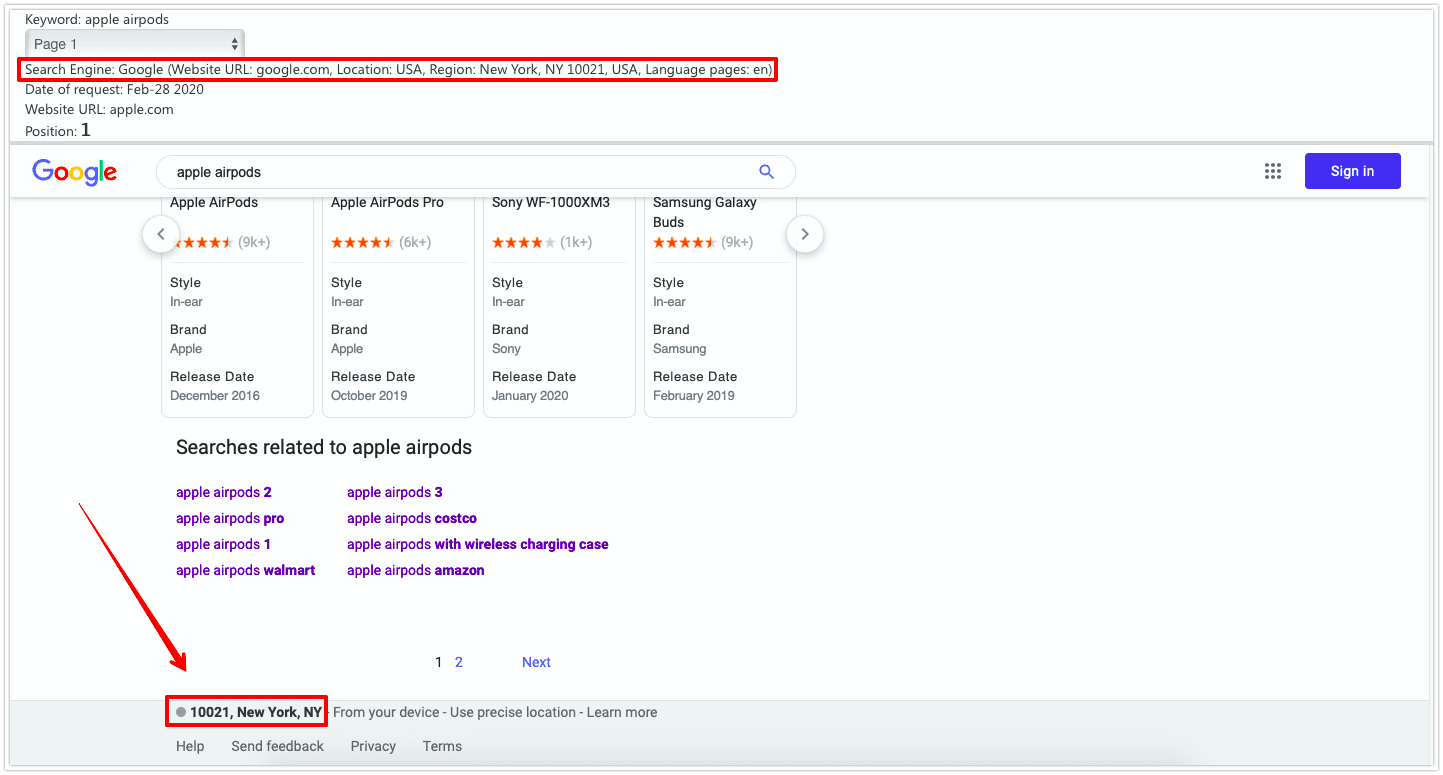Open the Send feedback footer link
The image size is (1443, 775).
pos(278,746)
